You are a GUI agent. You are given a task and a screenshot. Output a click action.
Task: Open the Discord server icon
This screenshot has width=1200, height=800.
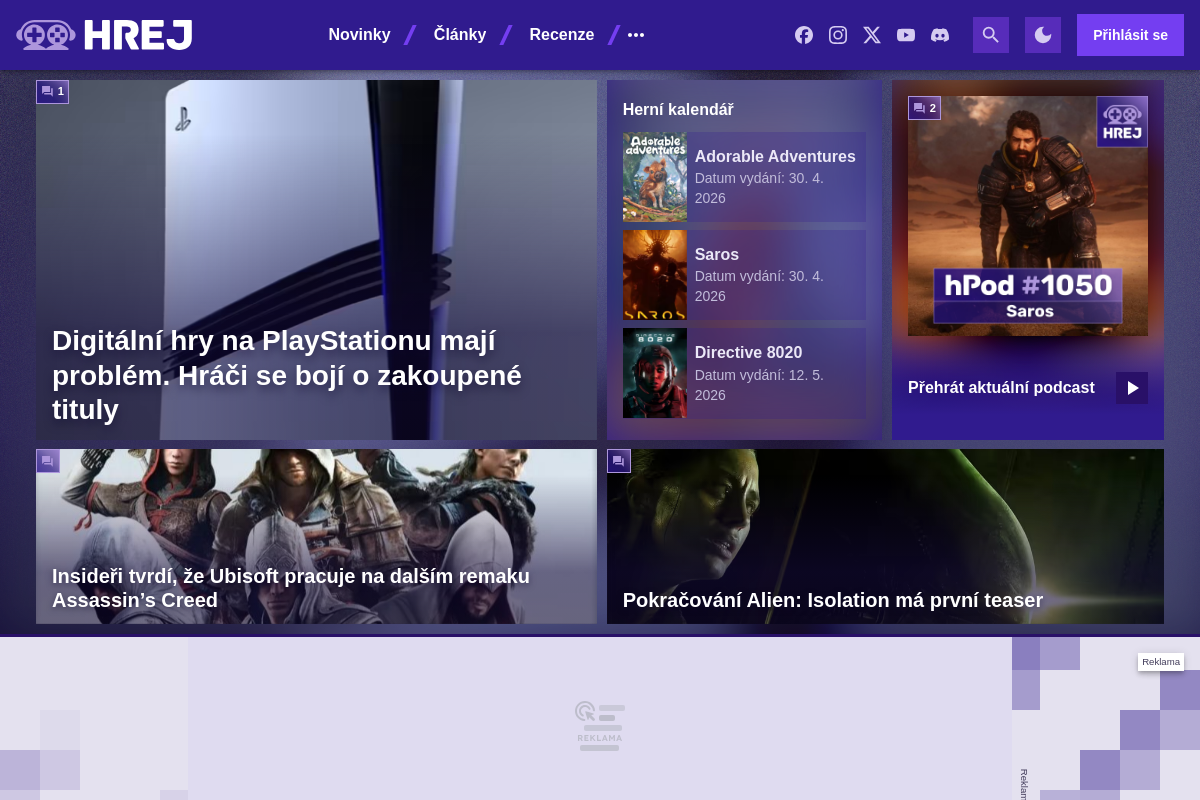pos(940,35)
